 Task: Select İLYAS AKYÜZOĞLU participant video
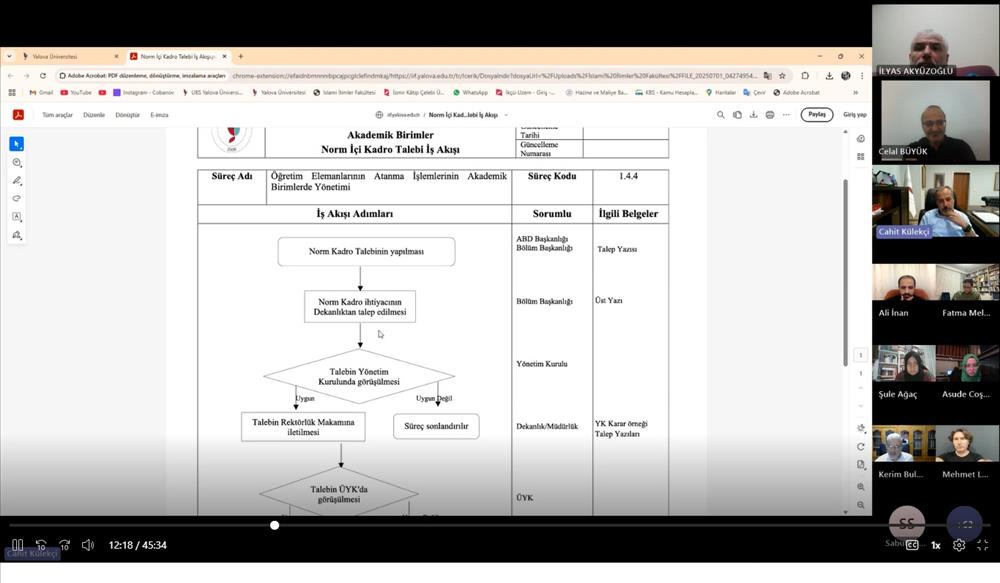click(935, 40)
